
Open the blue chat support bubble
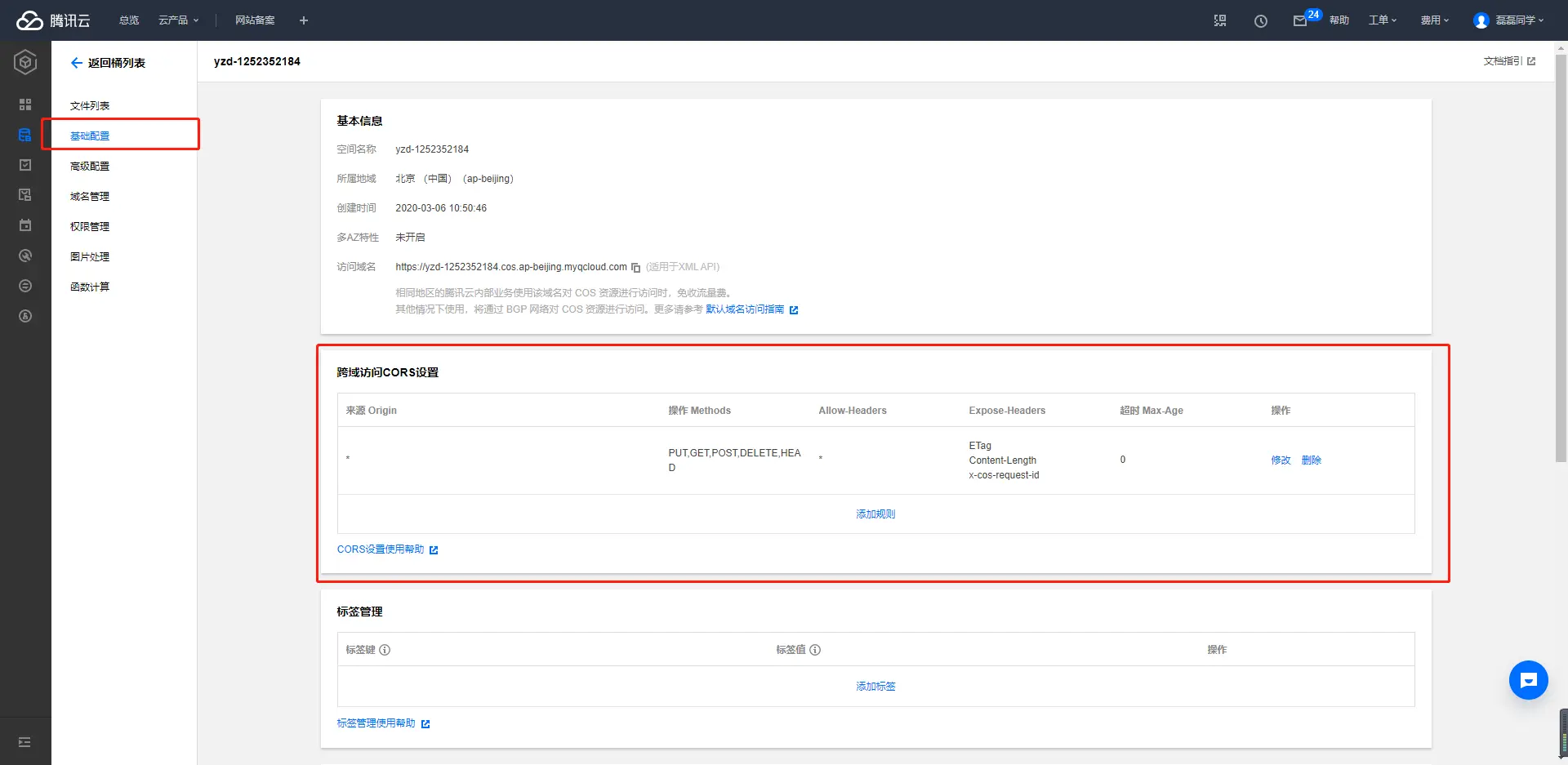pyautogui.click(x=1528, y=680)
